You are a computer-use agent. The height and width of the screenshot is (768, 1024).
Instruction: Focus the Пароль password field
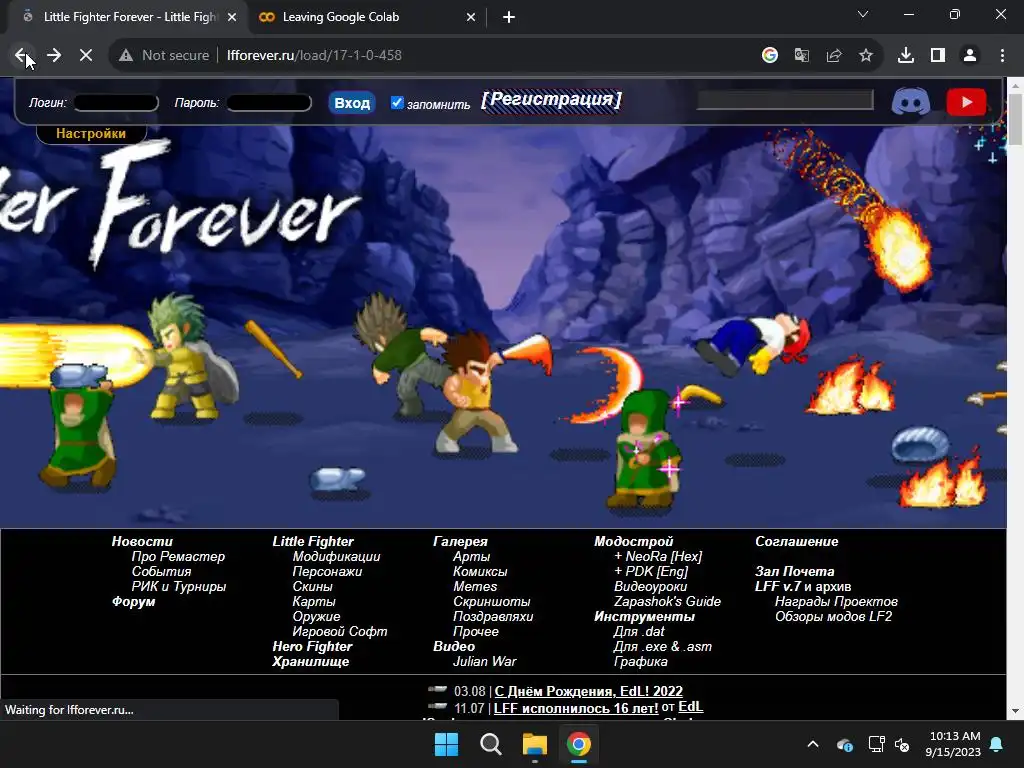tap(269, 103)
